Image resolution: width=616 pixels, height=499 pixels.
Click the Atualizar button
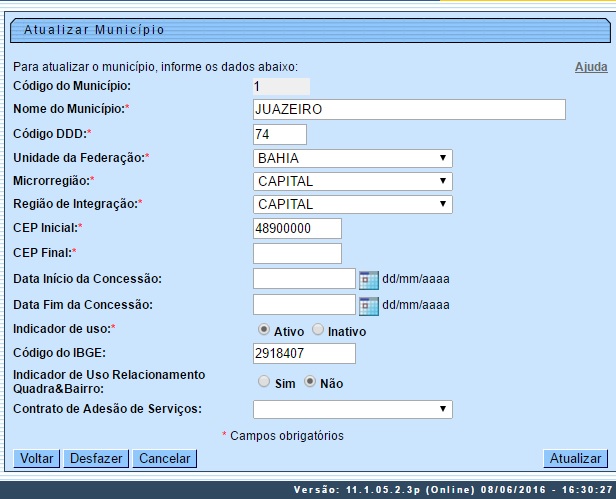pos(575,459)
